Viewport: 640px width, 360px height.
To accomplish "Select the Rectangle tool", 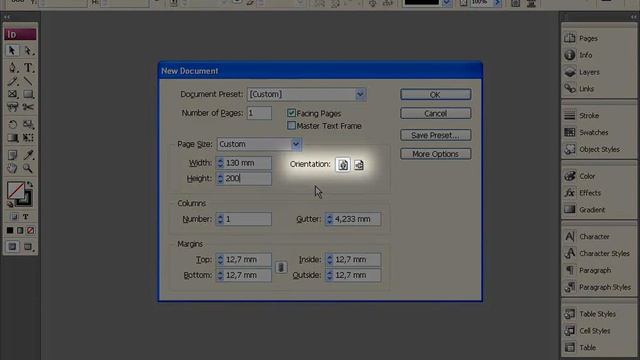I will 28,94.
